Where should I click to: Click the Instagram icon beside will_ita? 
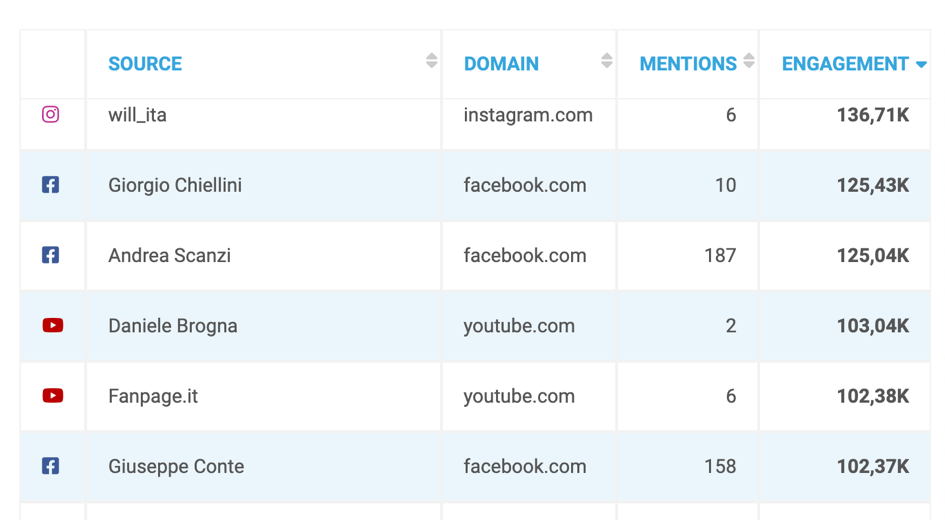tap(50, 115)
